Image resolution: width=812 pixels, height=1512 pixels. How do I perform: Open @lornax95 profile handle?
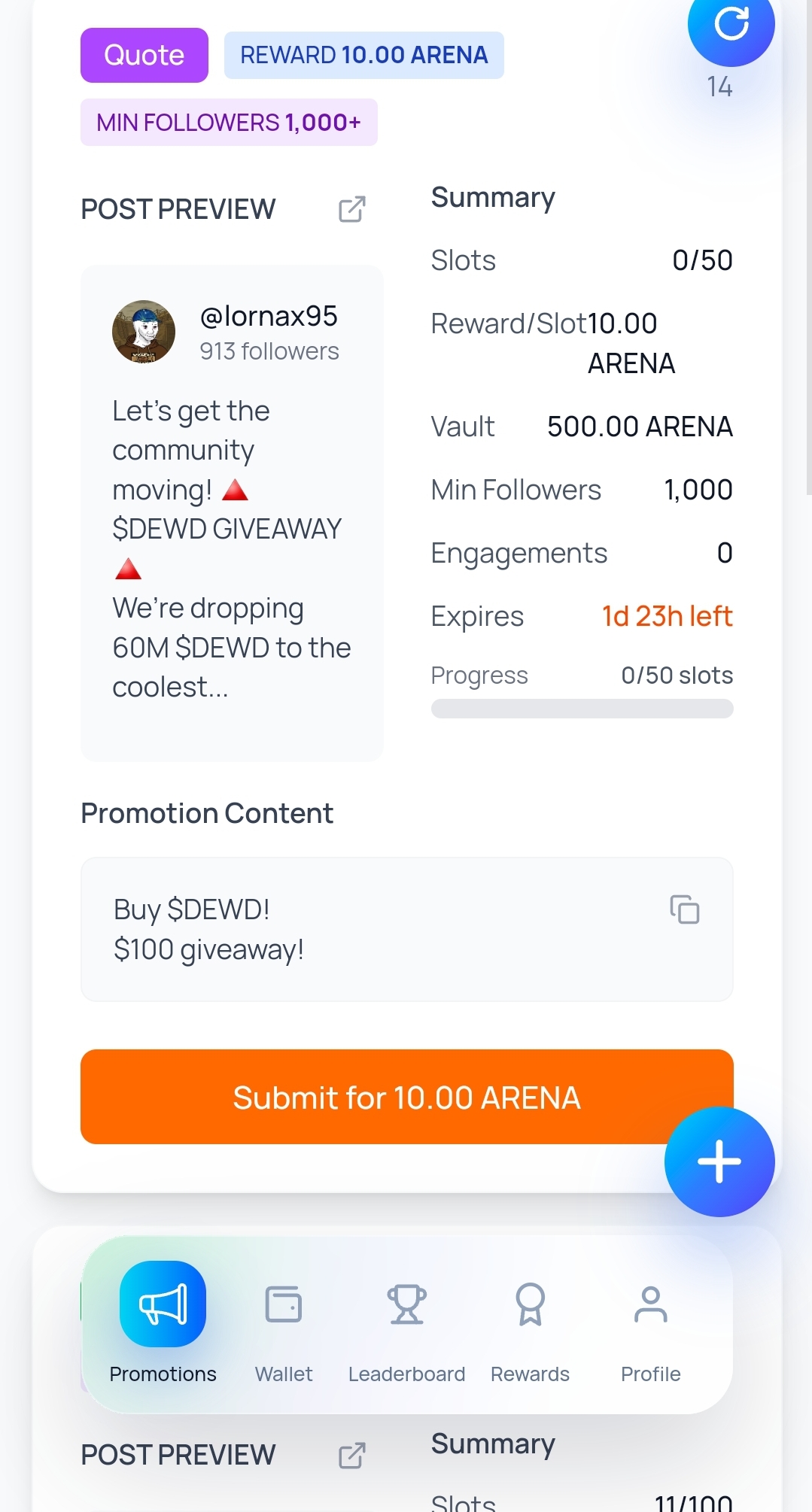[269, 317]
